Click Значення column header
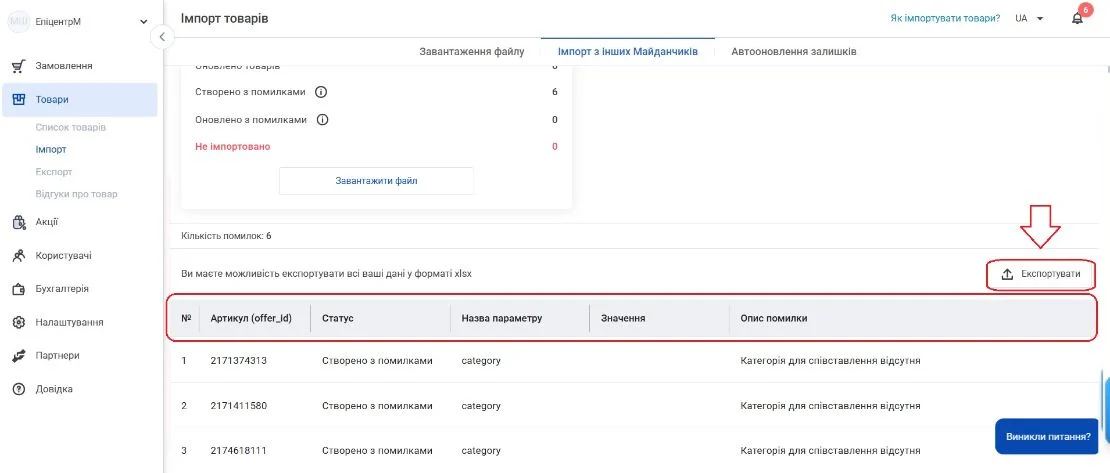 click(x=623, y=318)
